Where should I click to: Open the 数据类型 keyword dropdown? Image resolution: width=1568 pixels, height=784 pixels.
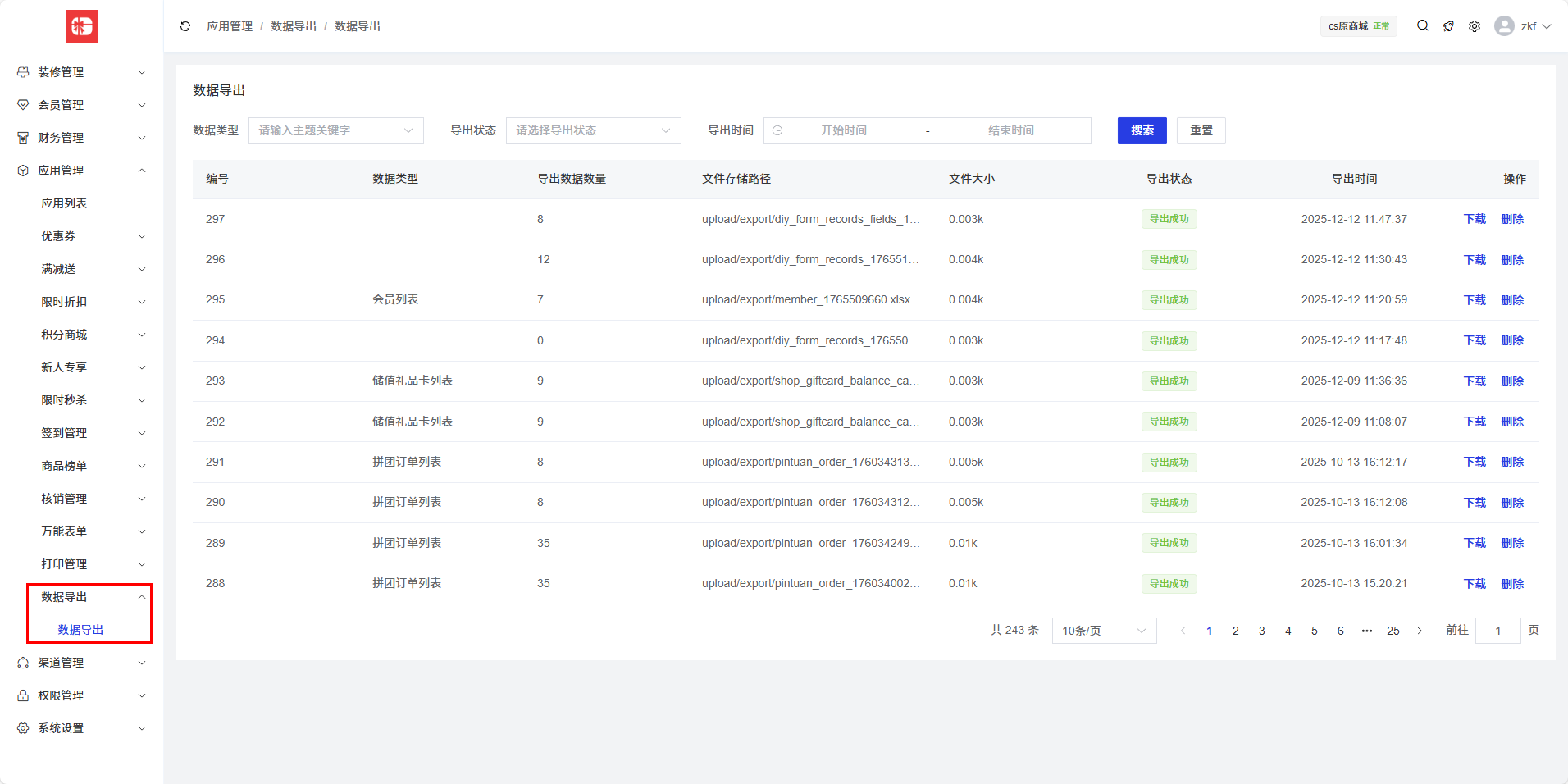point(335,130)
